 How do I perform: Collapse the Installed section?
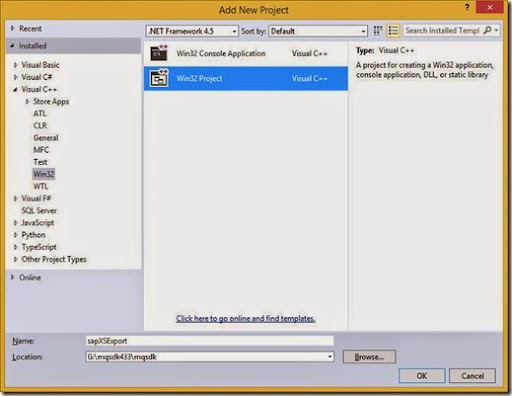point(12,46)
